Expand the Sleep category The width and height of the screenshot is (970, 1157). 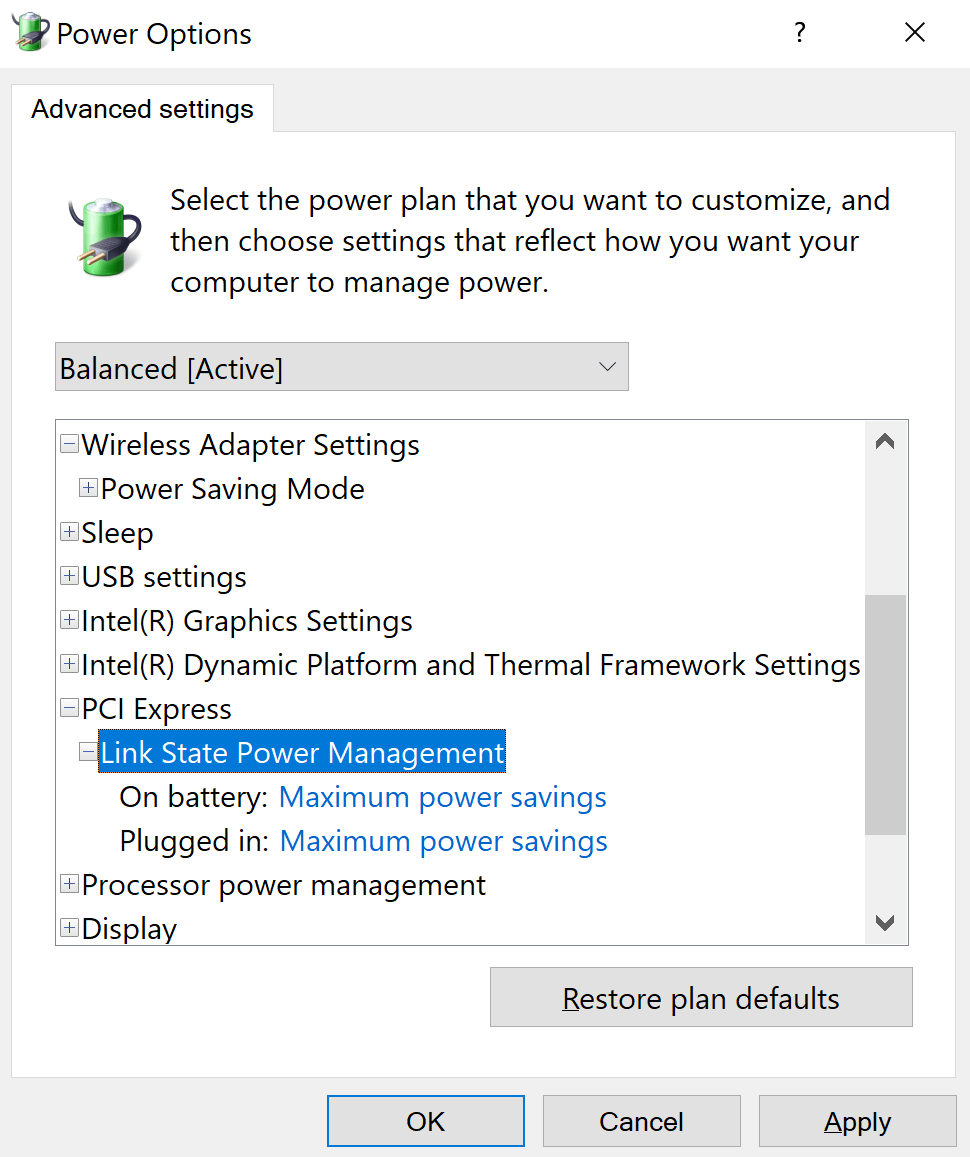(69, 532)
